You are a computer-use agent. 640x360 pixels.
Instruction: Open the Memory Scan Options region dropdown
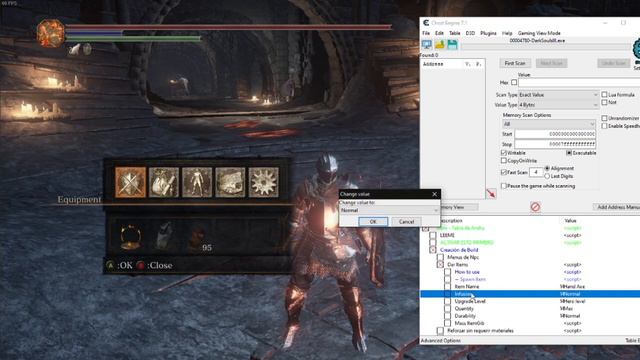[549, 124]
